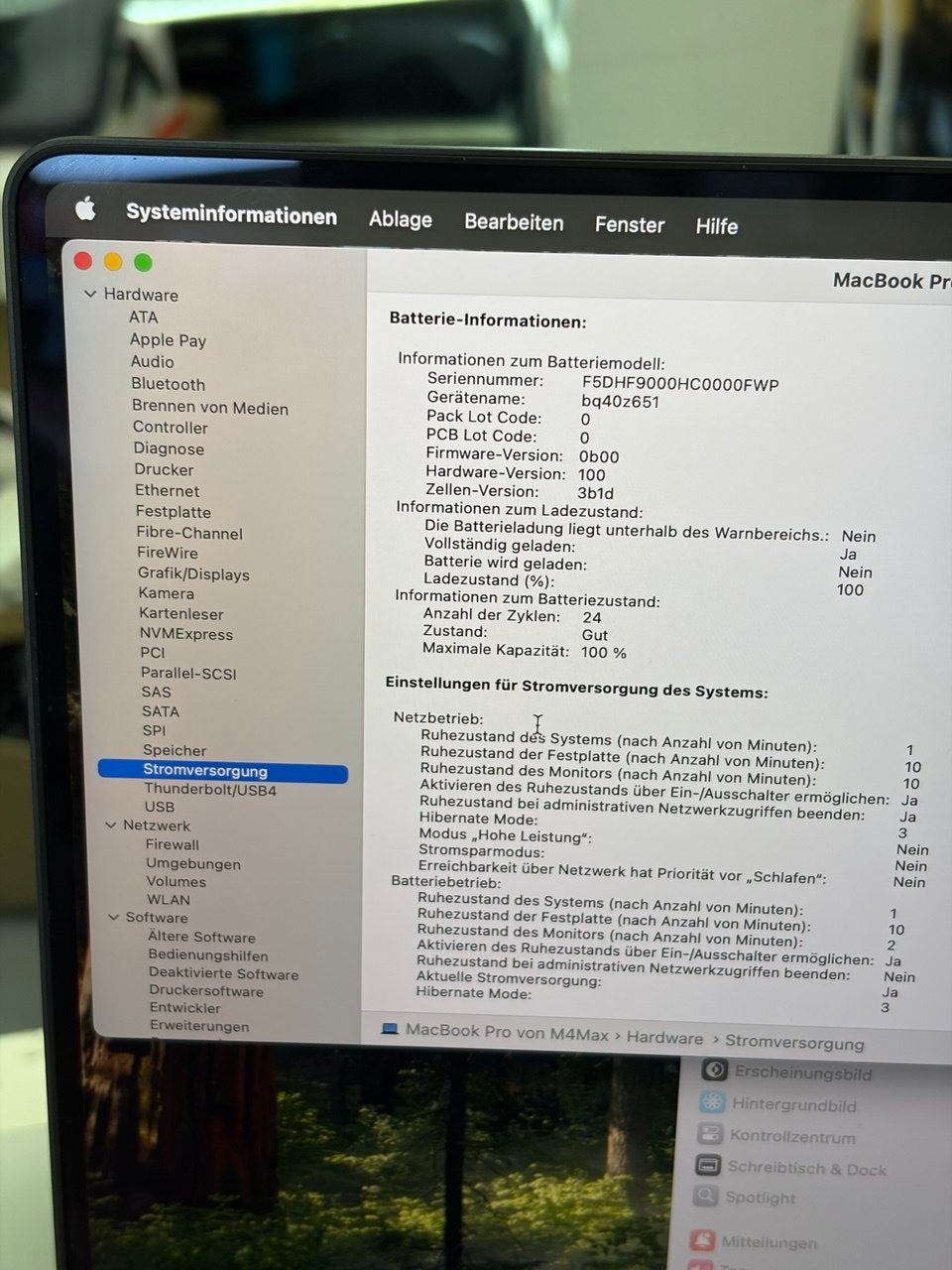Click the Schreibtisch & Dock icon

click(x=708, y=1165)
